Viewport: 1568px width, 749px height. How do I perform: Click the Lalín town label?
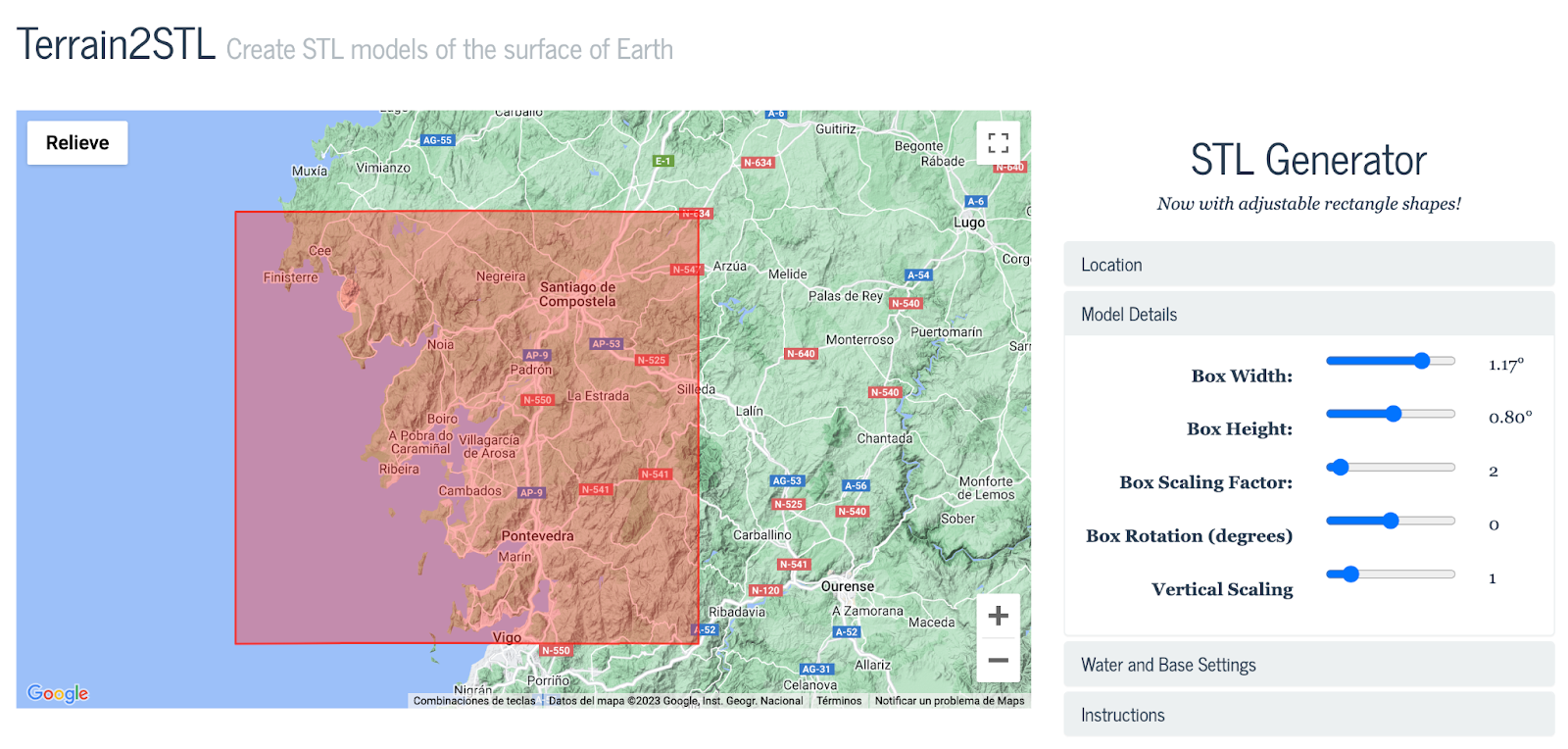749,411
